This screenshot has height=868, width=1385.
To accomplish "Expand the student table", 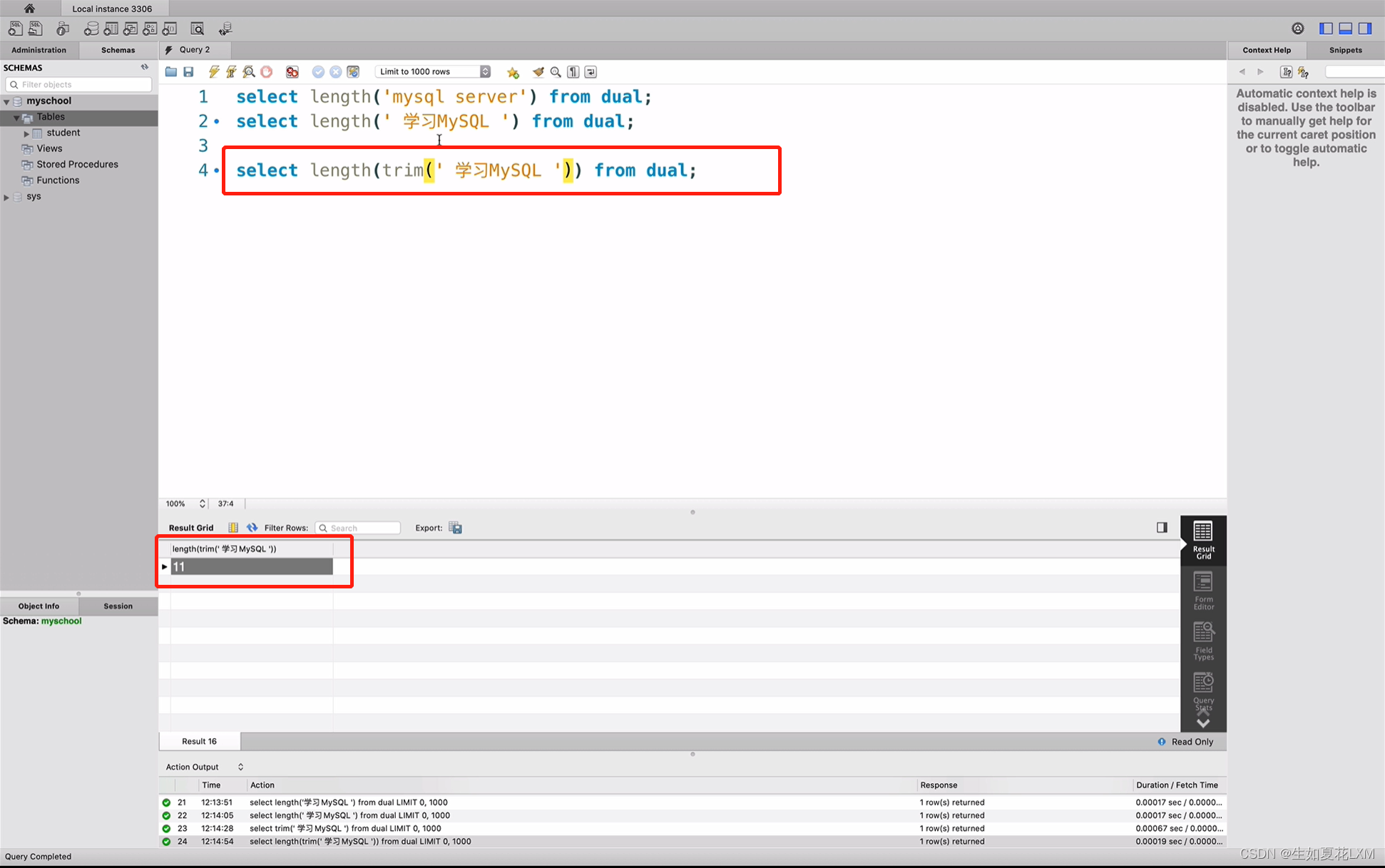I will pos(26,133).
